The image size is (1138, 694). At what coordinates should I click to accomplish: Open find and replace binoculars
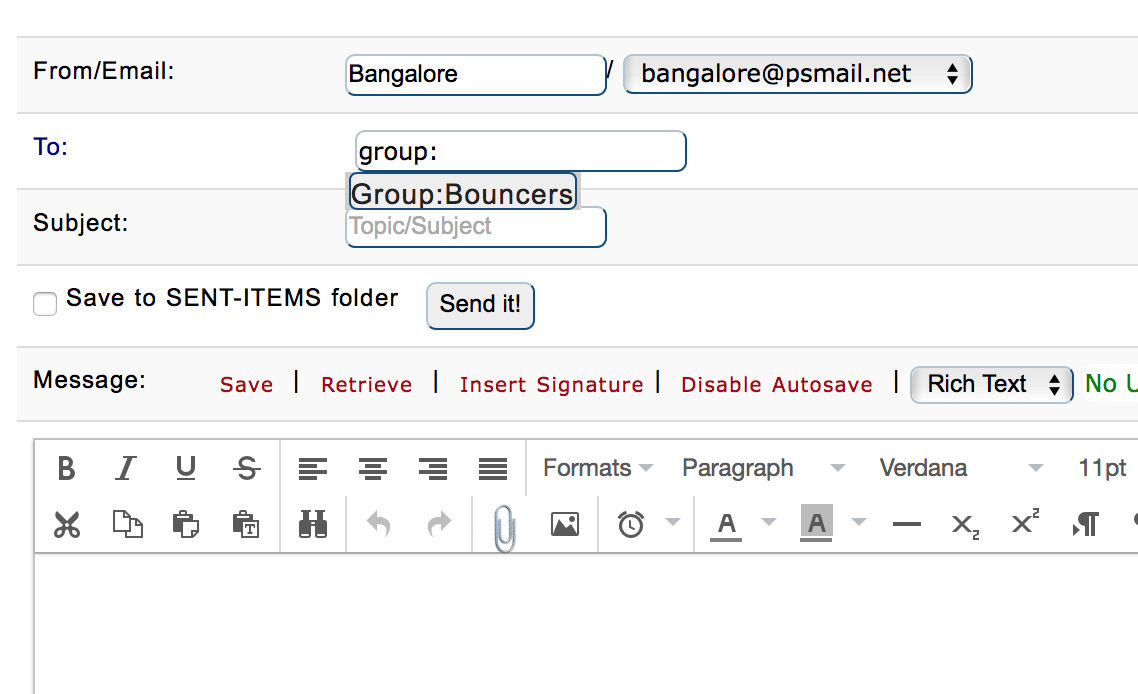(x=313, y=524)
